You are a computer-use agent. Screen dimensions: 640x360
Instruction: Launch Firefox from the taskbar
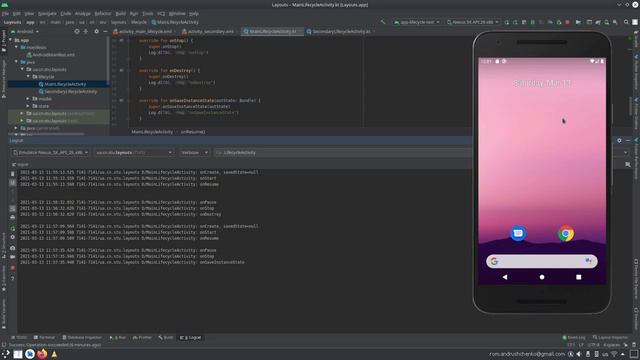[42, 354]
